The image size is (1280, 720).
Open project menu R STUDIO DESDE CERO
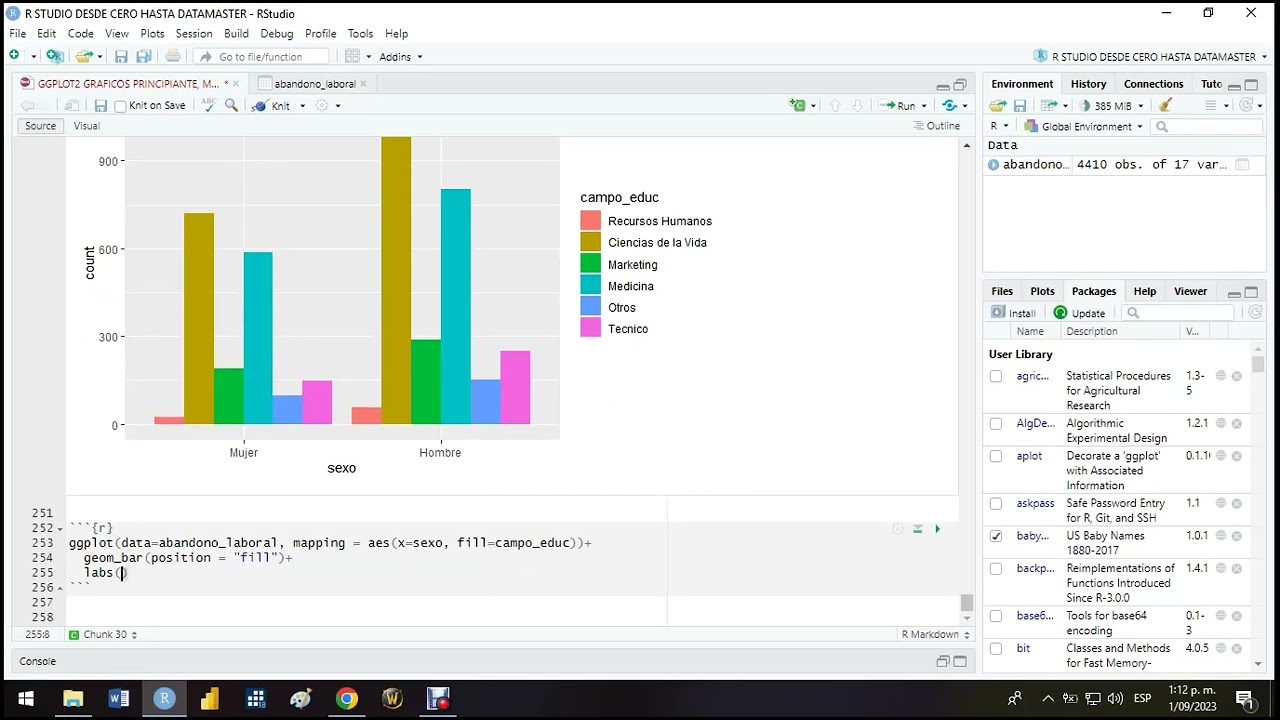tap(1151, 57)
